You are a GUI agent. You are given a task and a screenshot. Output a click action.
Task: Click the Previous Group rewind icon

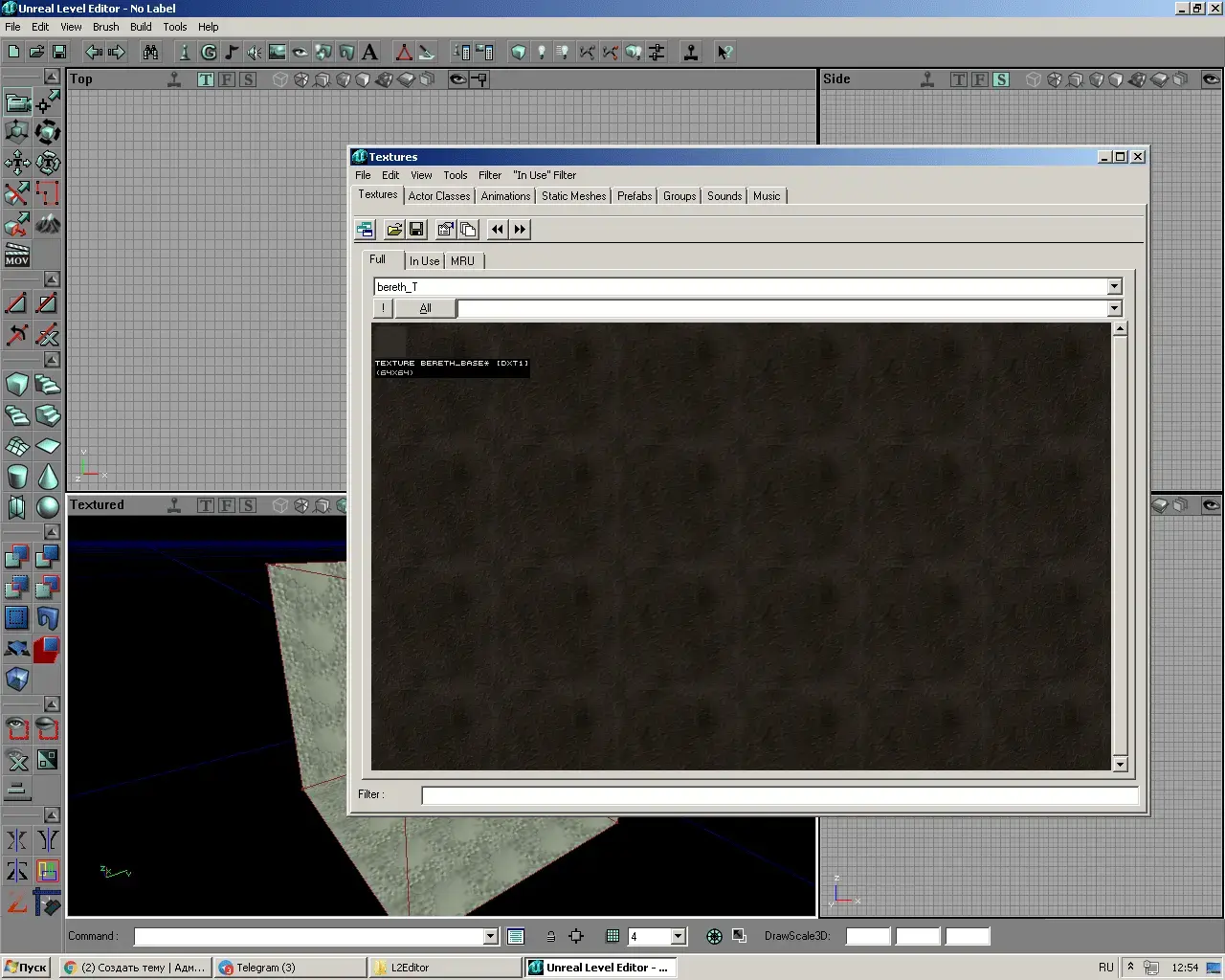point(497,229)
